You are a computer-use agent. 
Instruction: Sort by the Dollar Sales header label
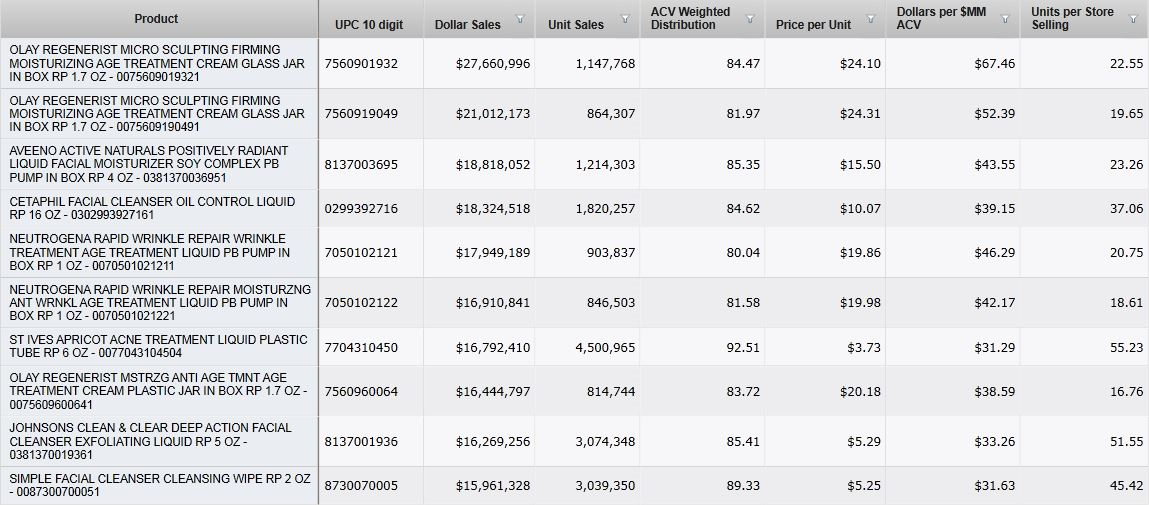[468, 25]
